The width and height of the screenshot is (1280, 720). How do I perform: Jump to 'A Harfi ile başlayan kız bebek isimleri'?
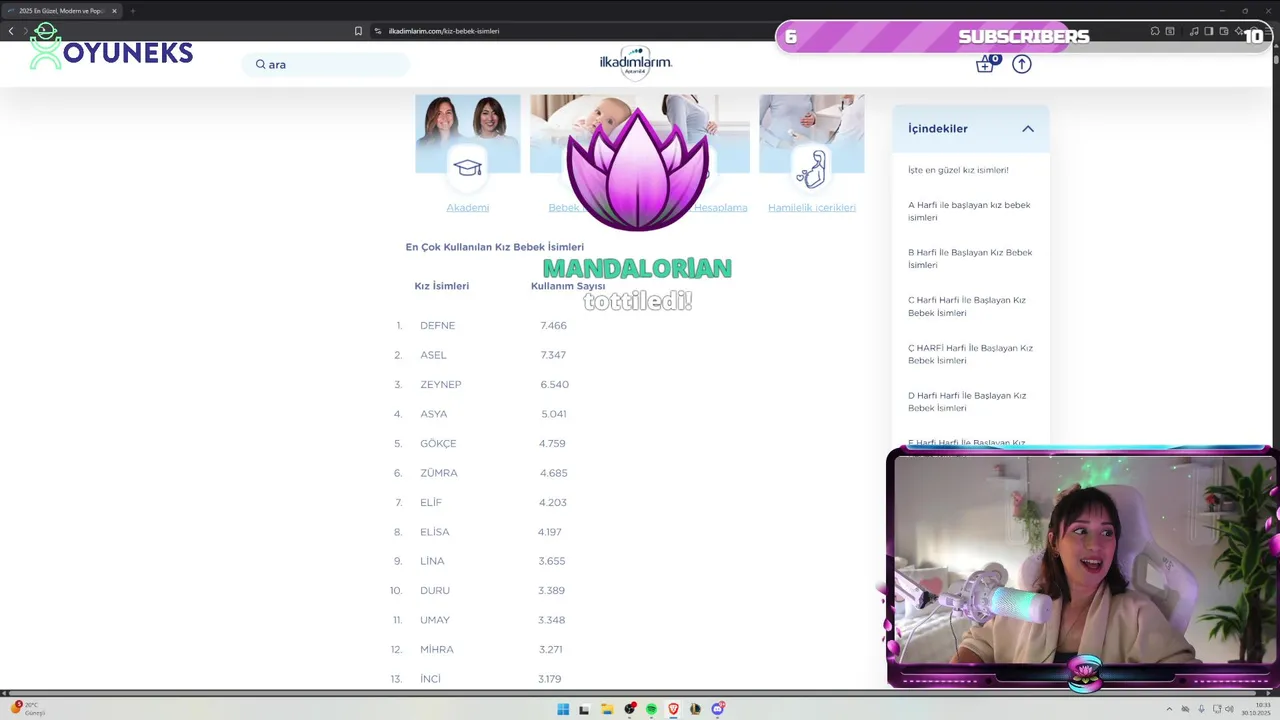click(969, 211)
